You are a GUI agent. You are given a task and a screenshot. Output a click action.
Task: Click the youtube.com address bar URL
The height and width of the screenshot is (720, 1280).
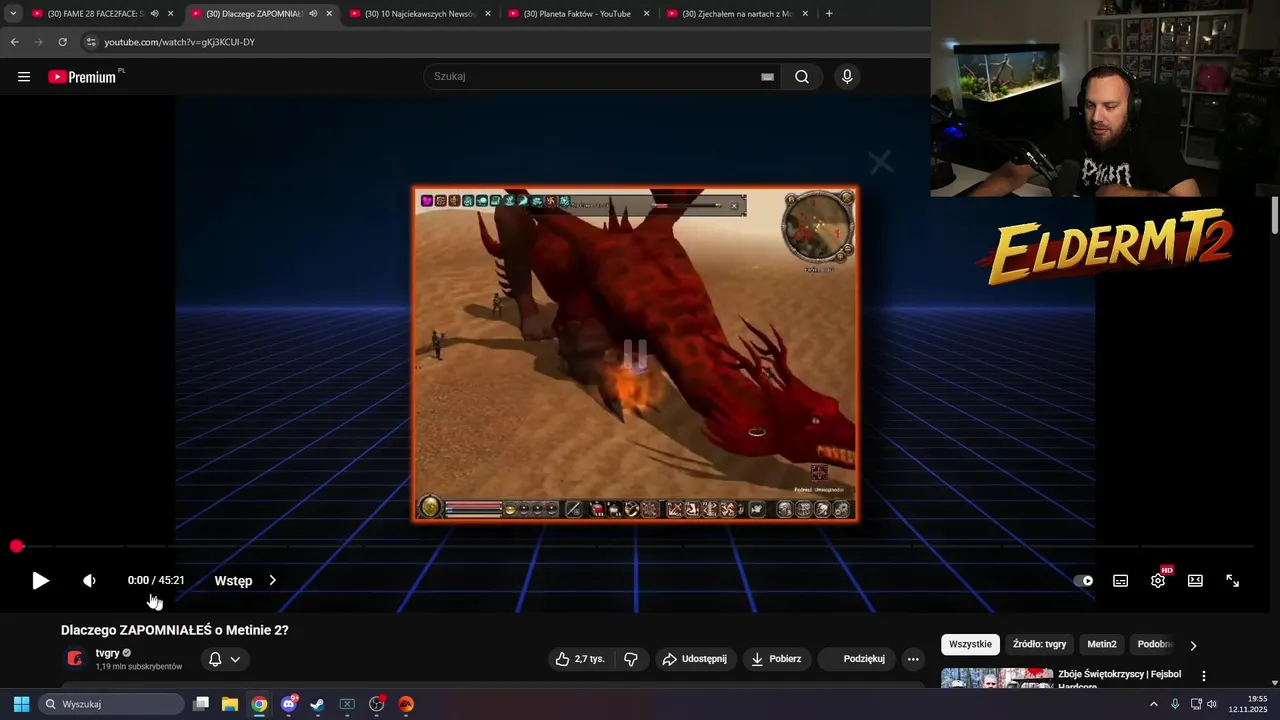(180, 42)
